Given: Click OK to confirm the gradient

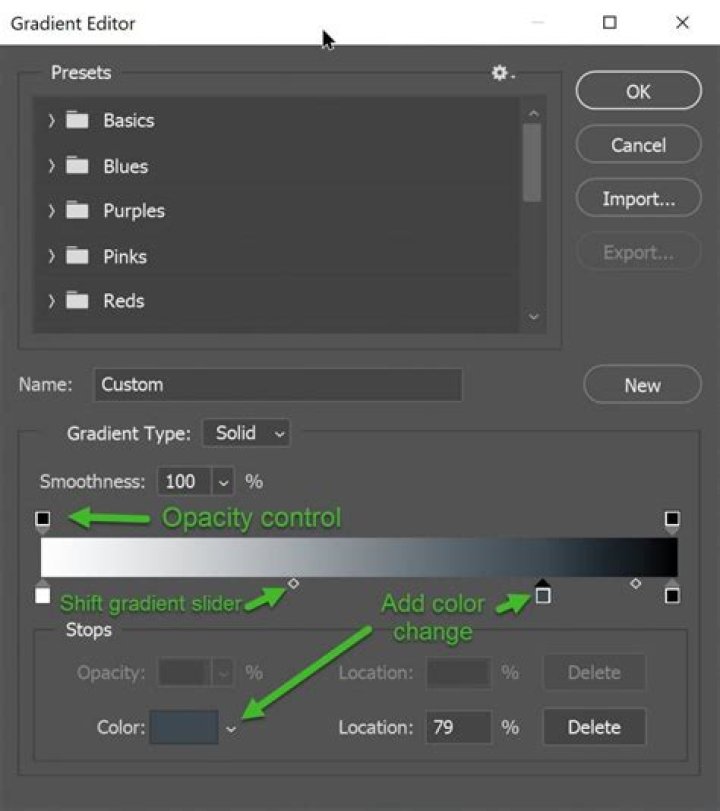Looking at the screenshot, I should [x=638, y=91].
